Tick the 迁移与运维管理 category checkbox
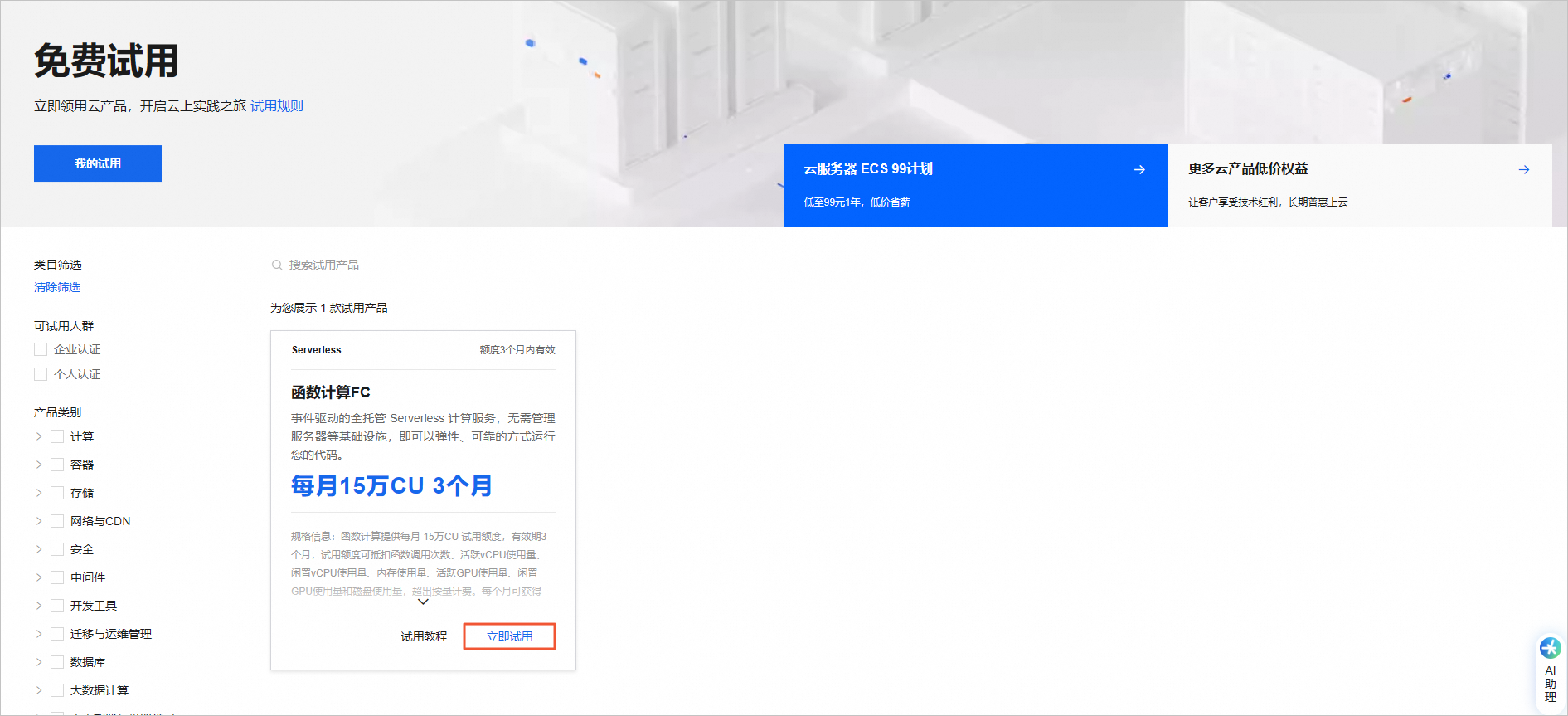The image size is (1568, 716). coord(57,634)
